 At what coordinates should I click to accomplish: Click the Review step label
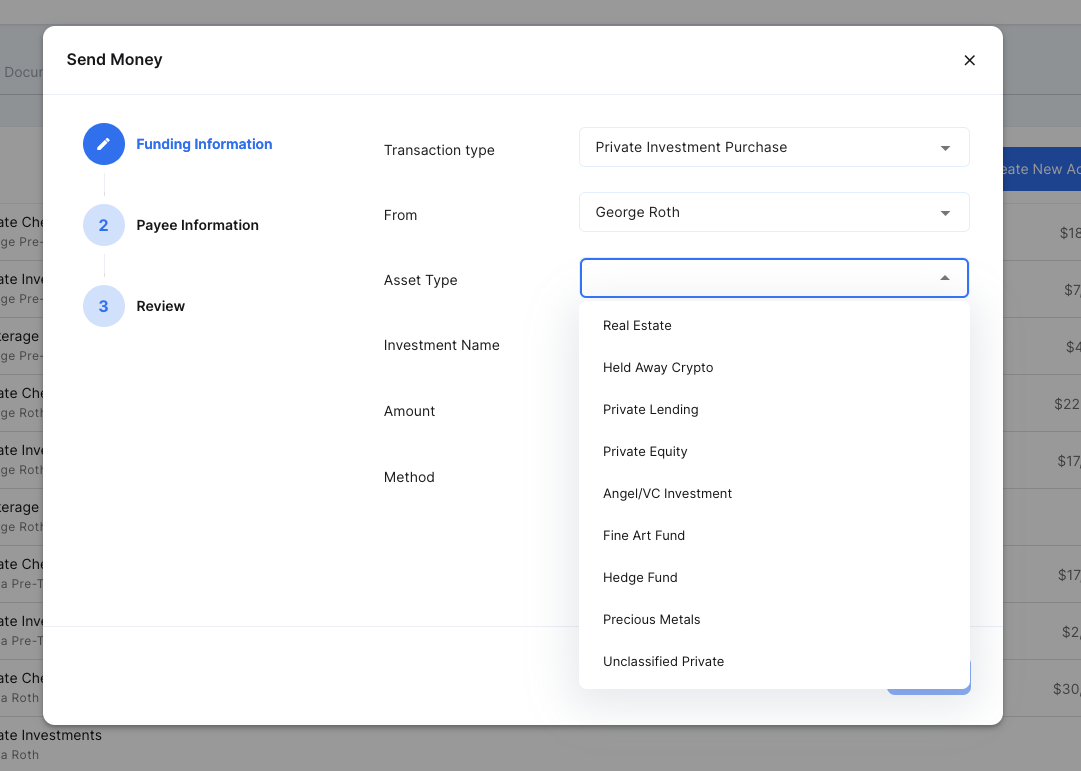160,306
